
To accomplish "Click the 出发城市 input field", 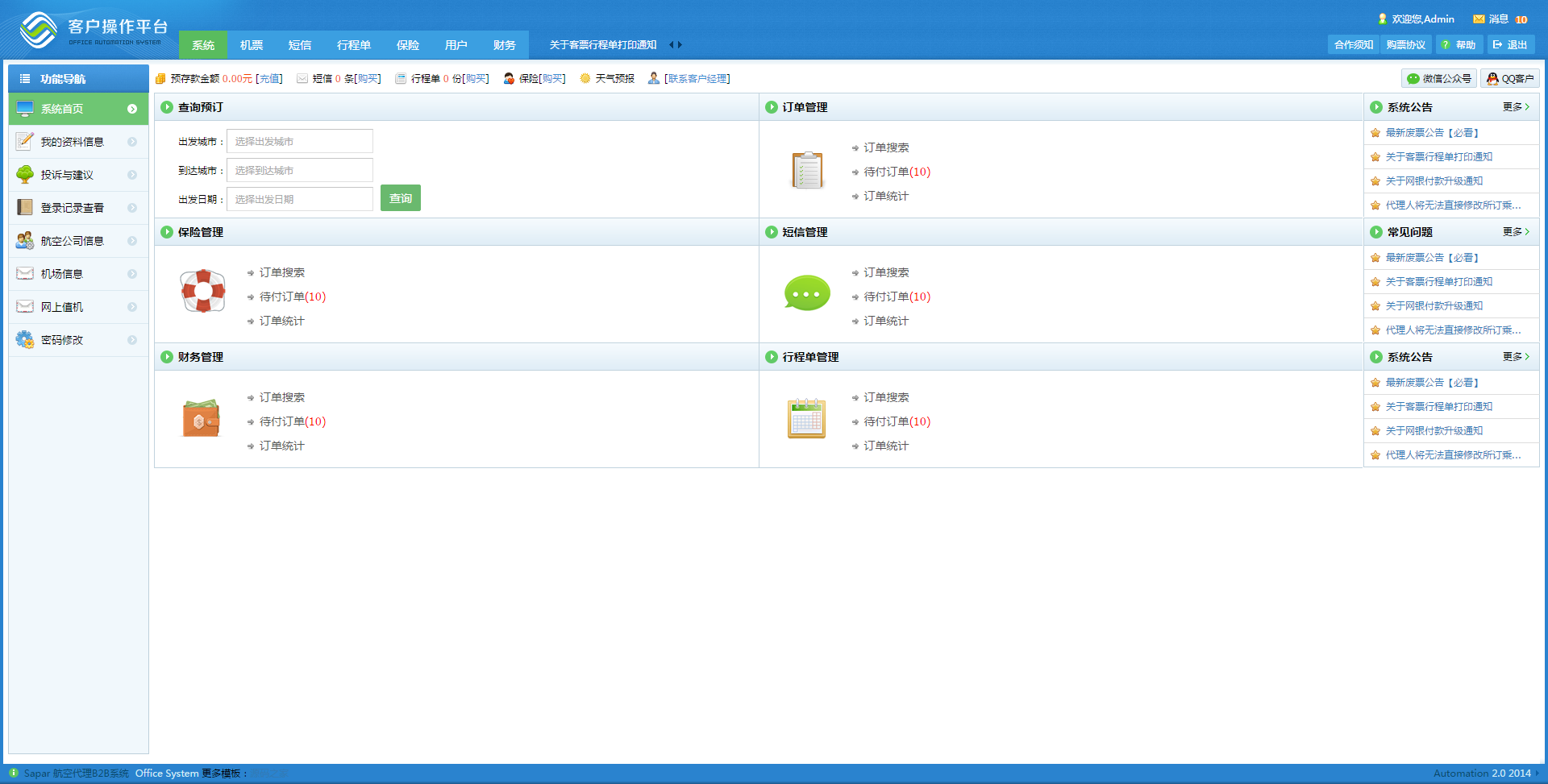I will coord(300,141).
